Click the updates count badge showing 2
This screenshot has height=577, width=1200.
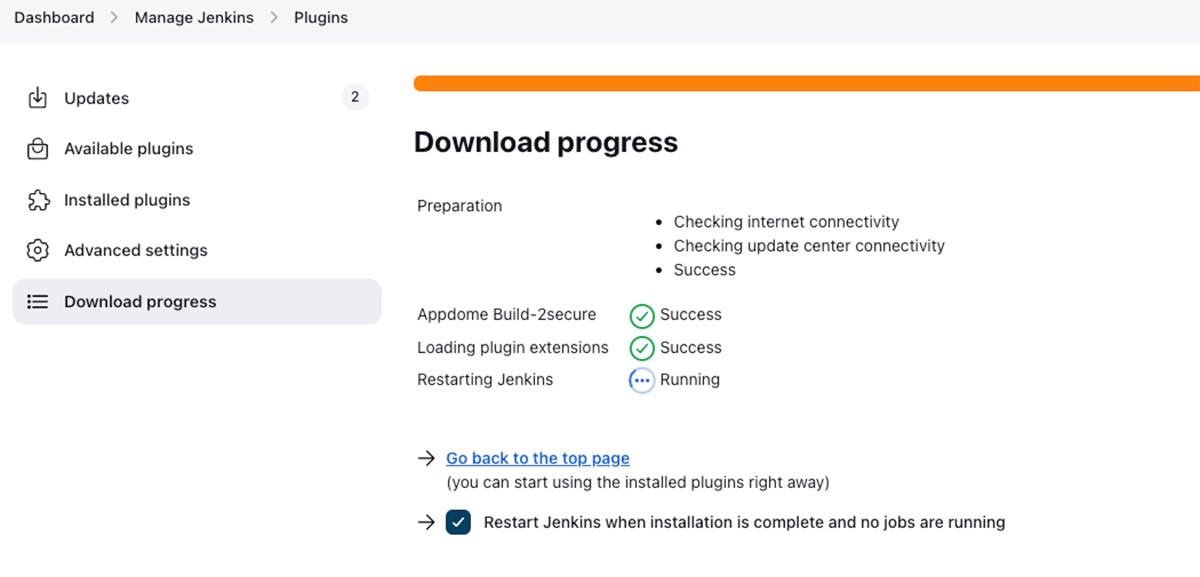click(355, 97)
